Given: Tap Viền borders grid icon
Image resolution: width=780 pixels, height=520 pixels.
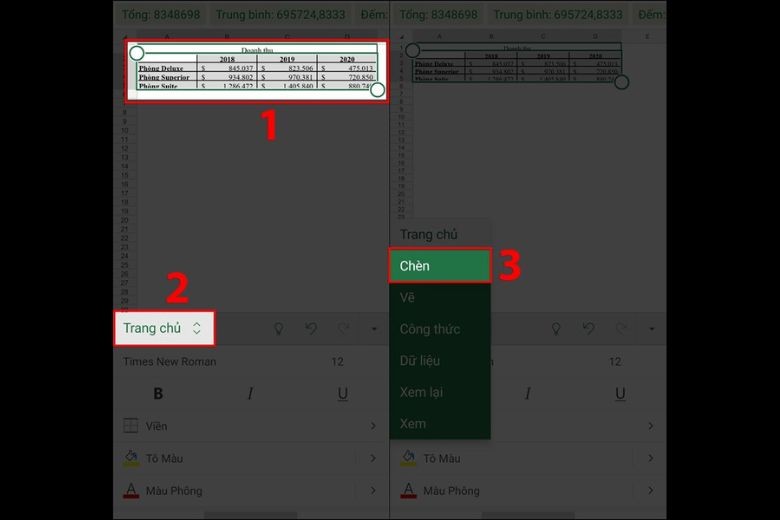Looking at the screenshot, I should click(x=130, y=425).
